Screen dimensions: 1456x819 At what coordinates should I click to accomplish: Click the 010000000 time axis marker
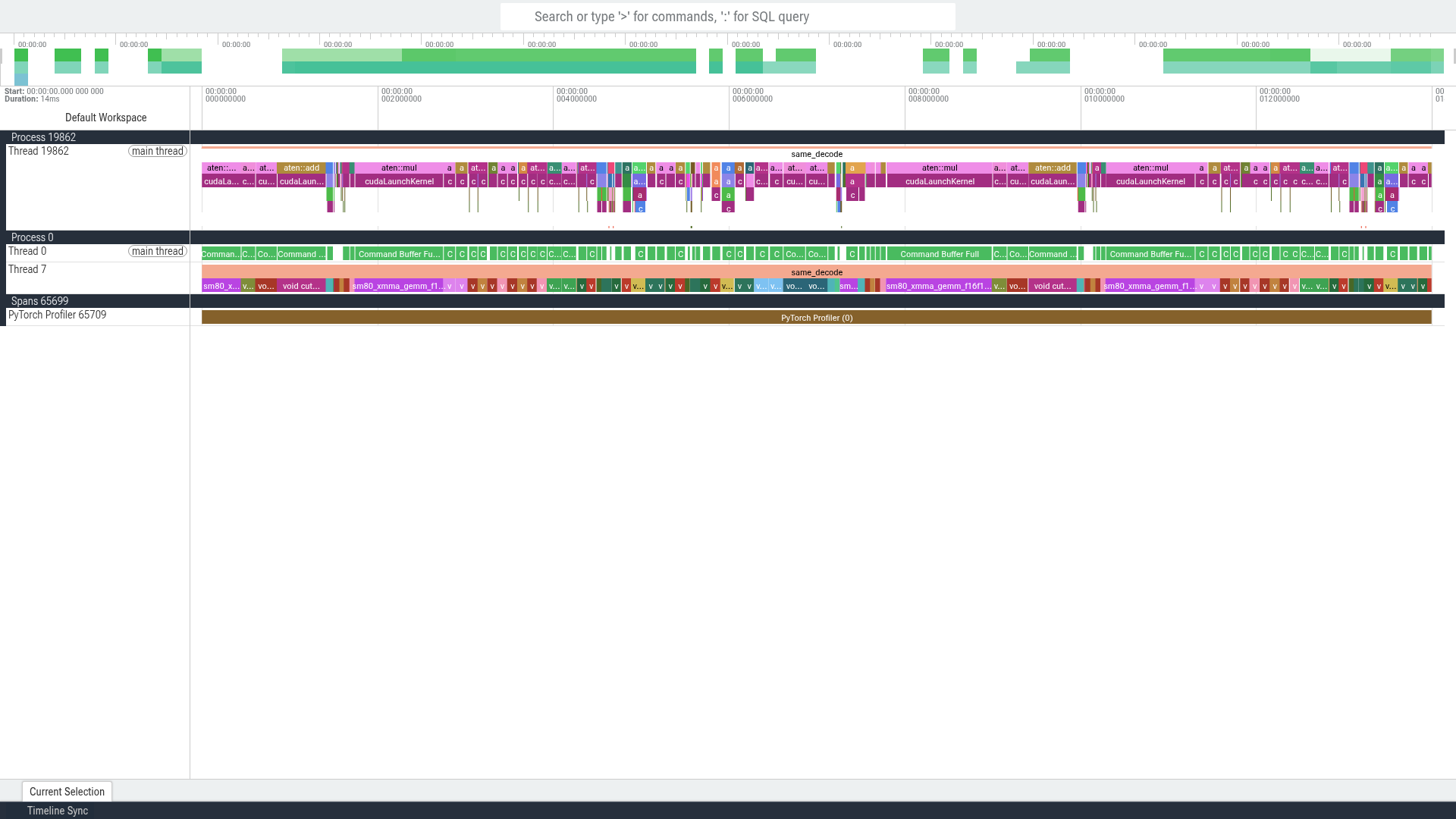click(x=1104, y=95)
